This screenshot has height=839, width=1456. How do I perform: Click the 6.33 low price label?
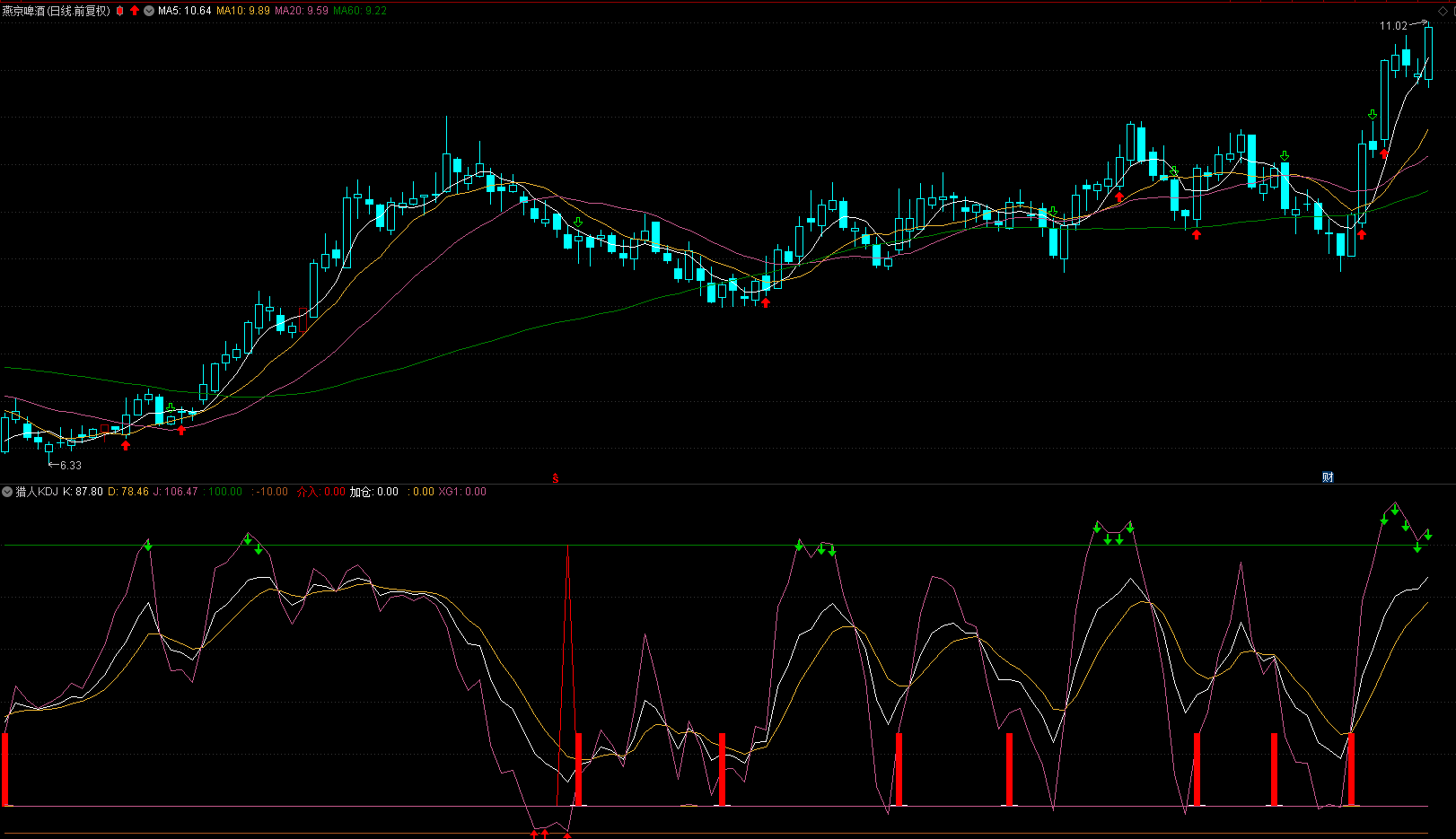tap(71, 466)
